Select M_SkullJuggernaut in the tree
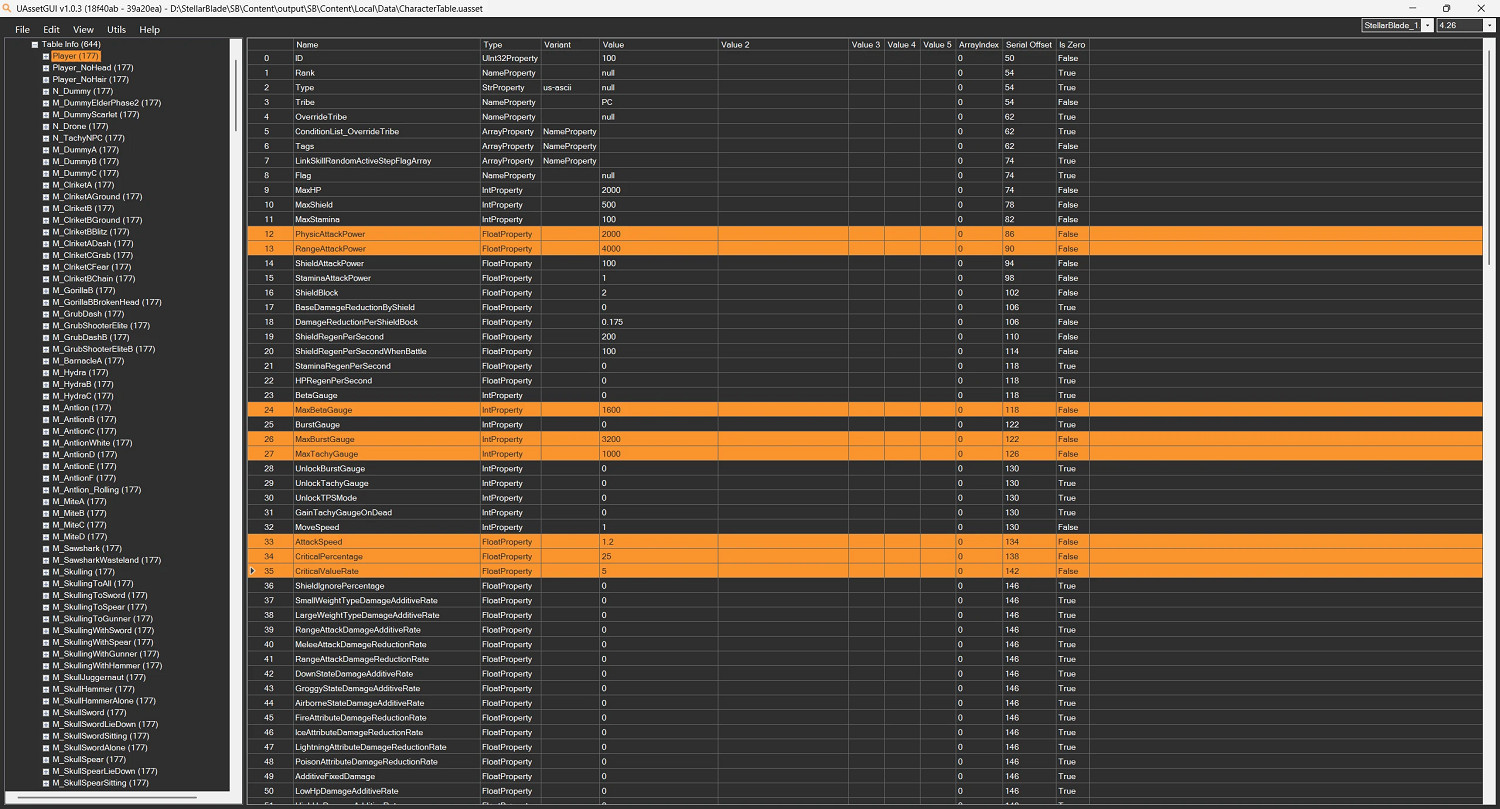1500x809 pixels. [98, 678]
